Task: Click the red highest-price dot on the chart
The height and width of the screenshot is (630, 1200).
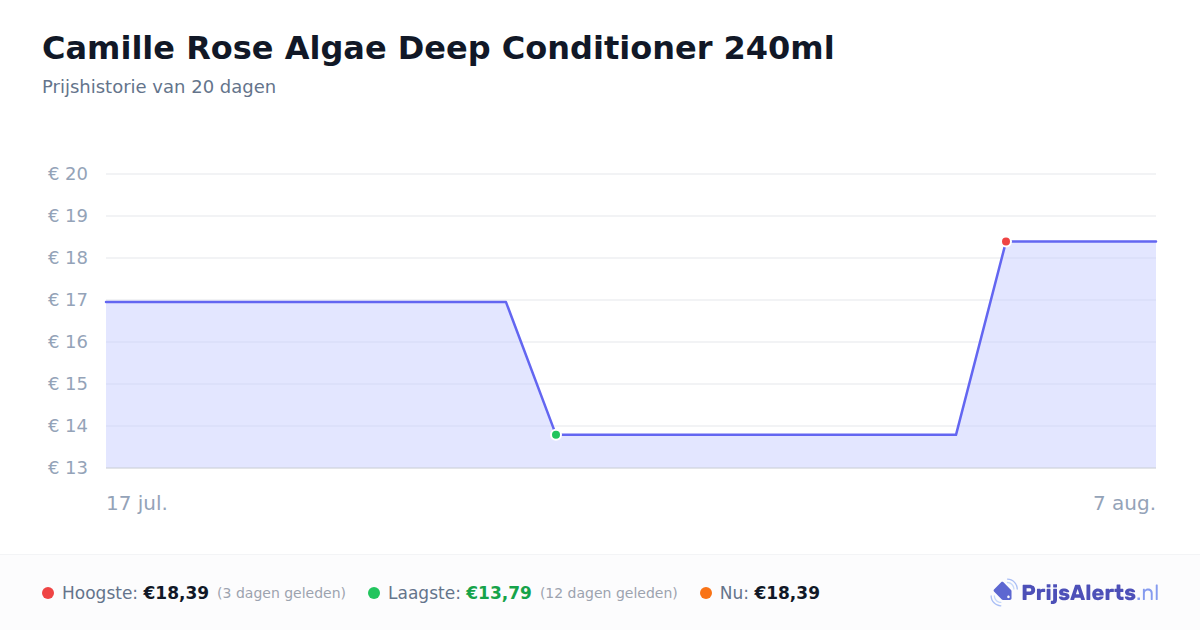Action: point(1006,241)
